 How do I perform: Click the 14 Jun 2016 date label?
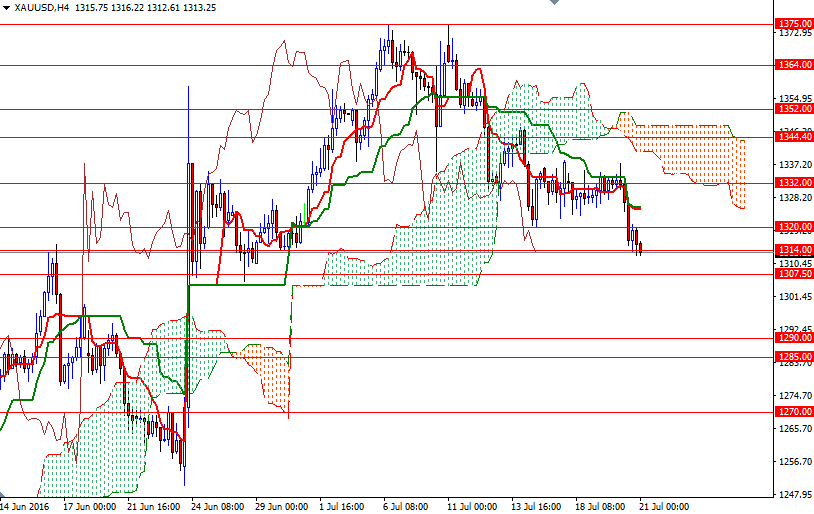pyautogui.click(x=27, y=506)
